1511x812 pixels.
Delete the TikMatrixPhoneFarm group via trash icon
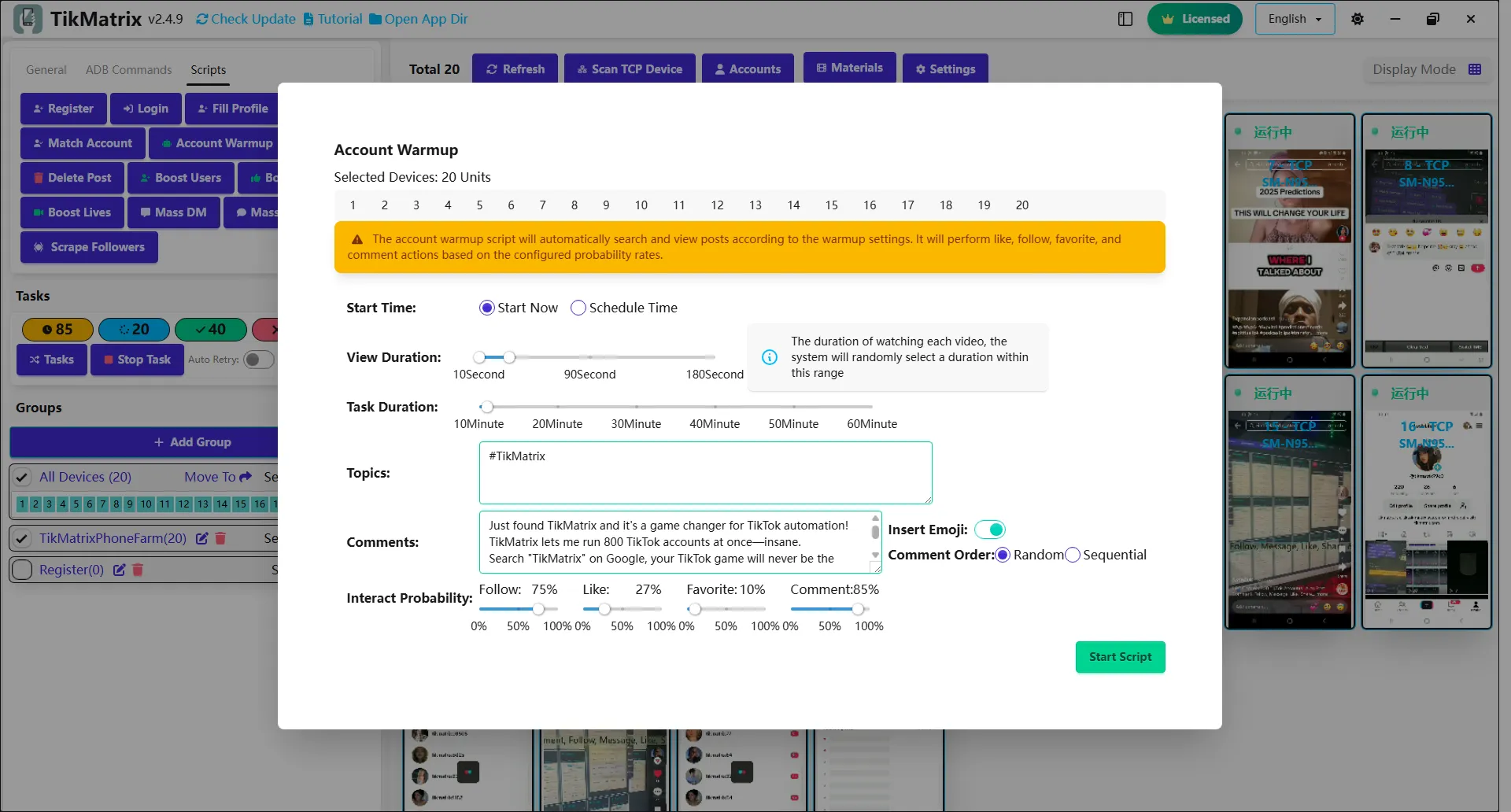pos(220,538)
